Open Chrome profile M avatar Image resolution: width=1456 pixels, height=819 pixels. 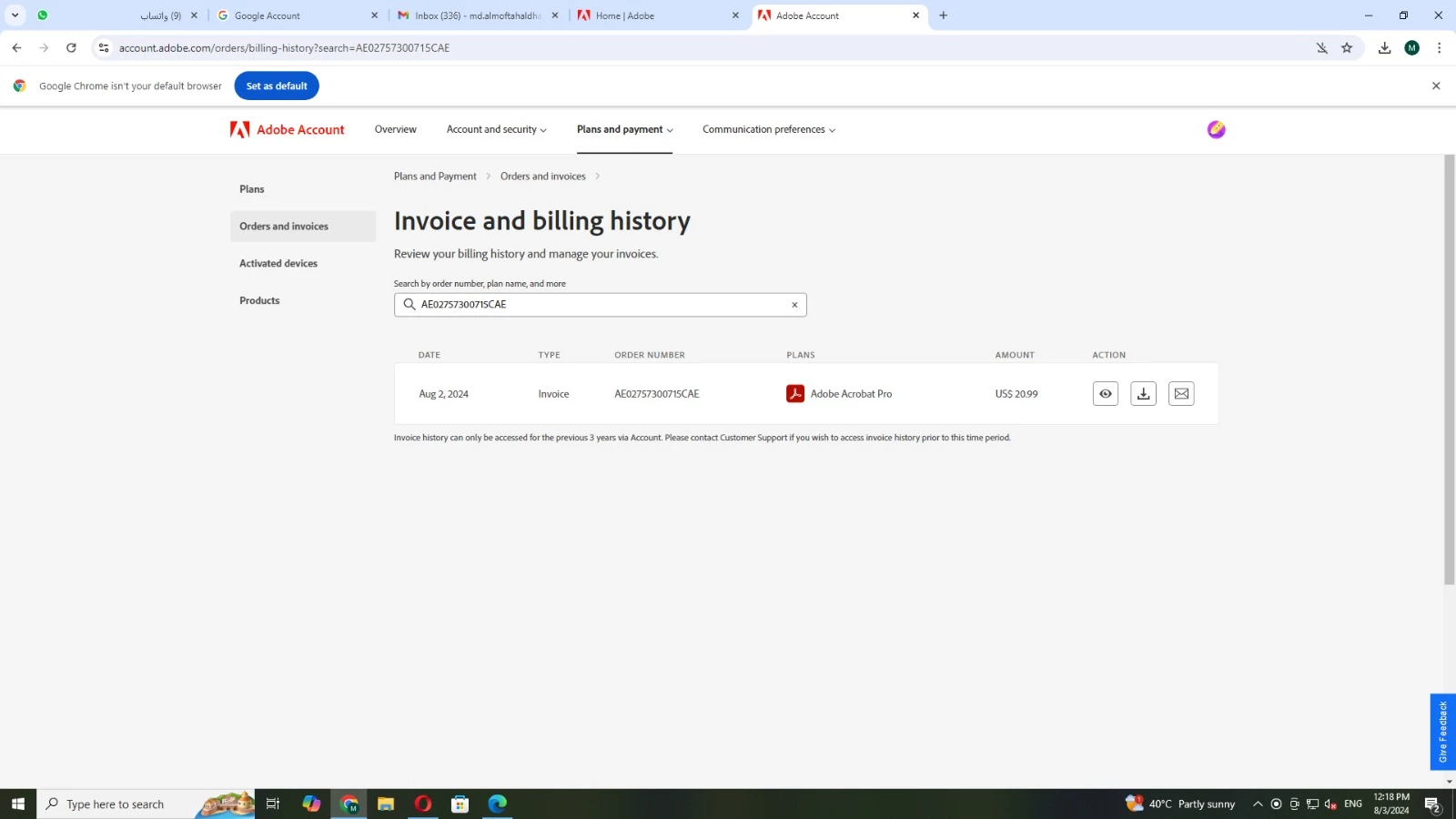(x=1411, y=48)
